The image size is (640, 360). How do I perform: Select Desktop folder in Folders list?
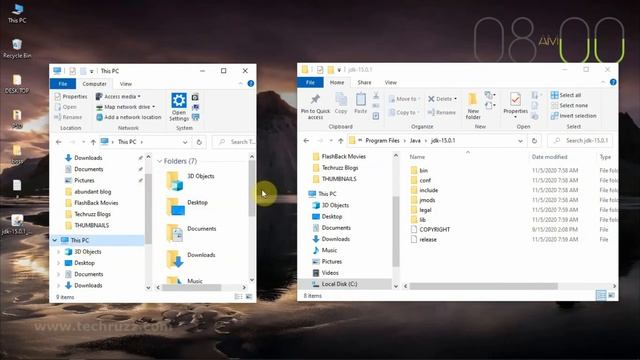click(x=187, y=207)
